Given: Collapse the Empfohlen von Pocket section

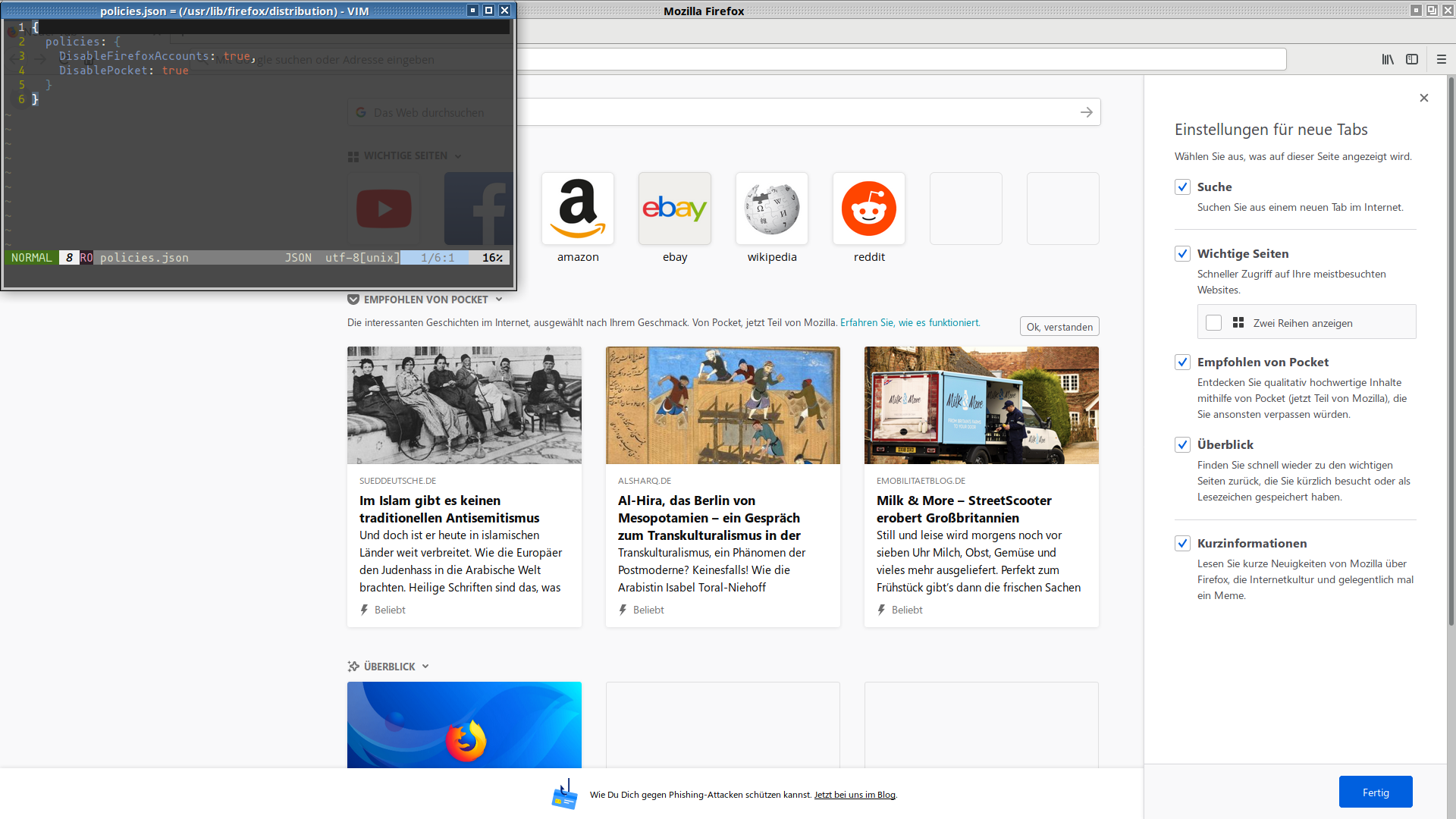Looking at the screenshot, I should point(499,300).
